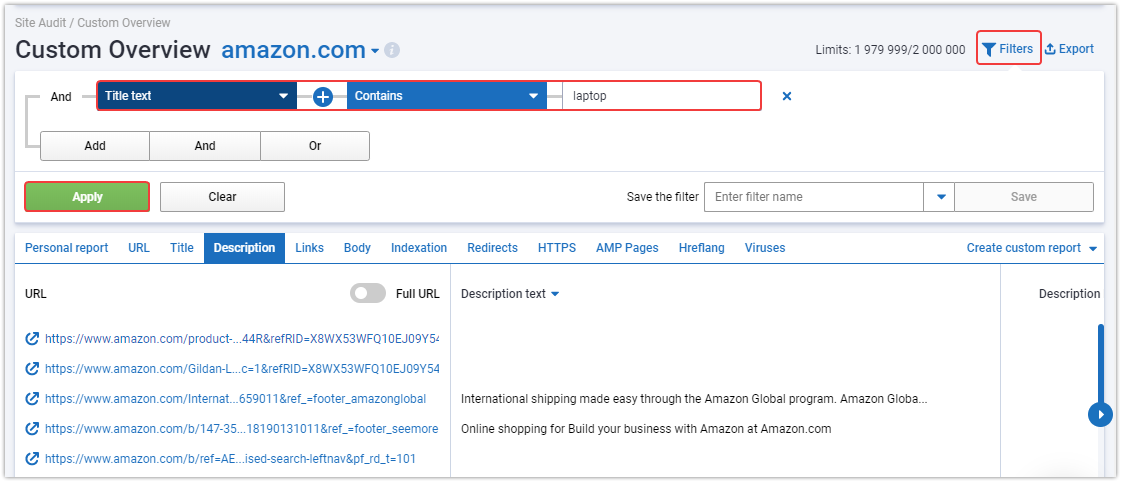Open the HTTPS tab
The image size is (1121, 482).
[557, 247]
